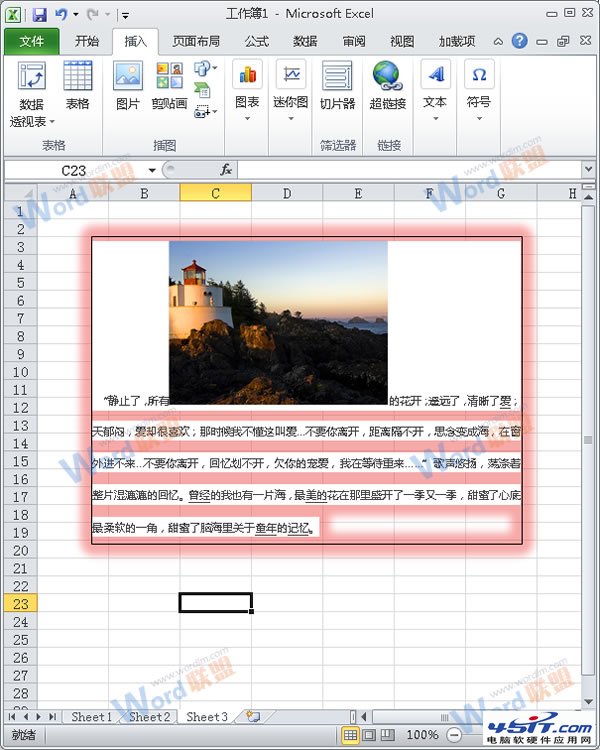Click the Undo icon

61,14
